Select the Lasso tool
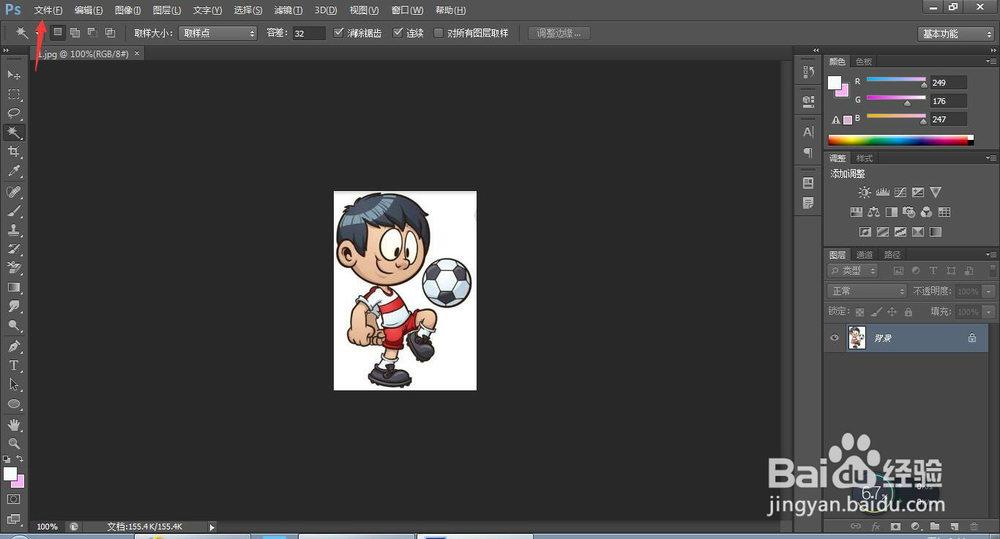Image resolution: width=1000 pixels, height=539 pixels. 13,114
